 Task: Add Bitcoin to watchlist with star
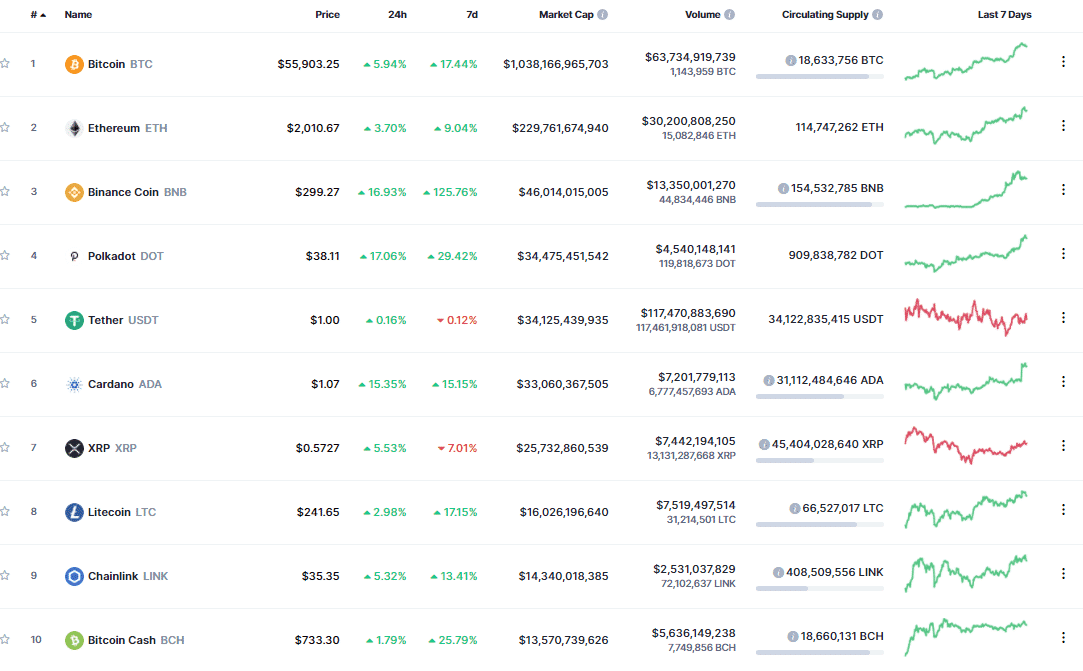click(x=5, y=64)
